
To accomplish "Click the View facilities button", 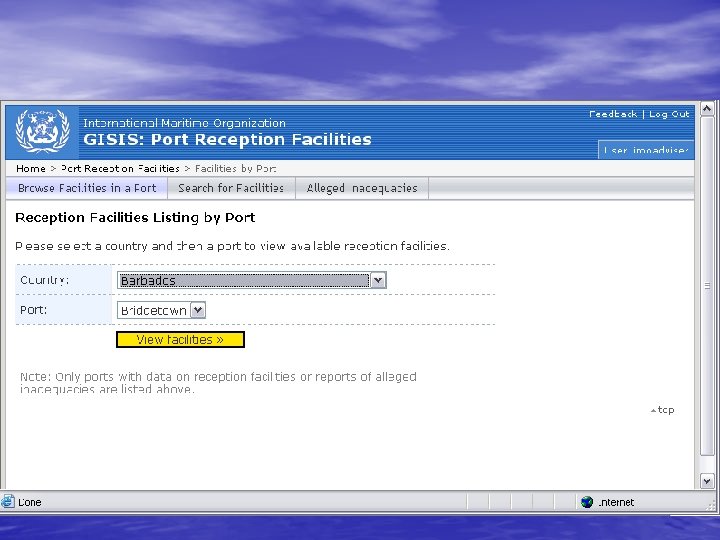I will click(180, 340).
